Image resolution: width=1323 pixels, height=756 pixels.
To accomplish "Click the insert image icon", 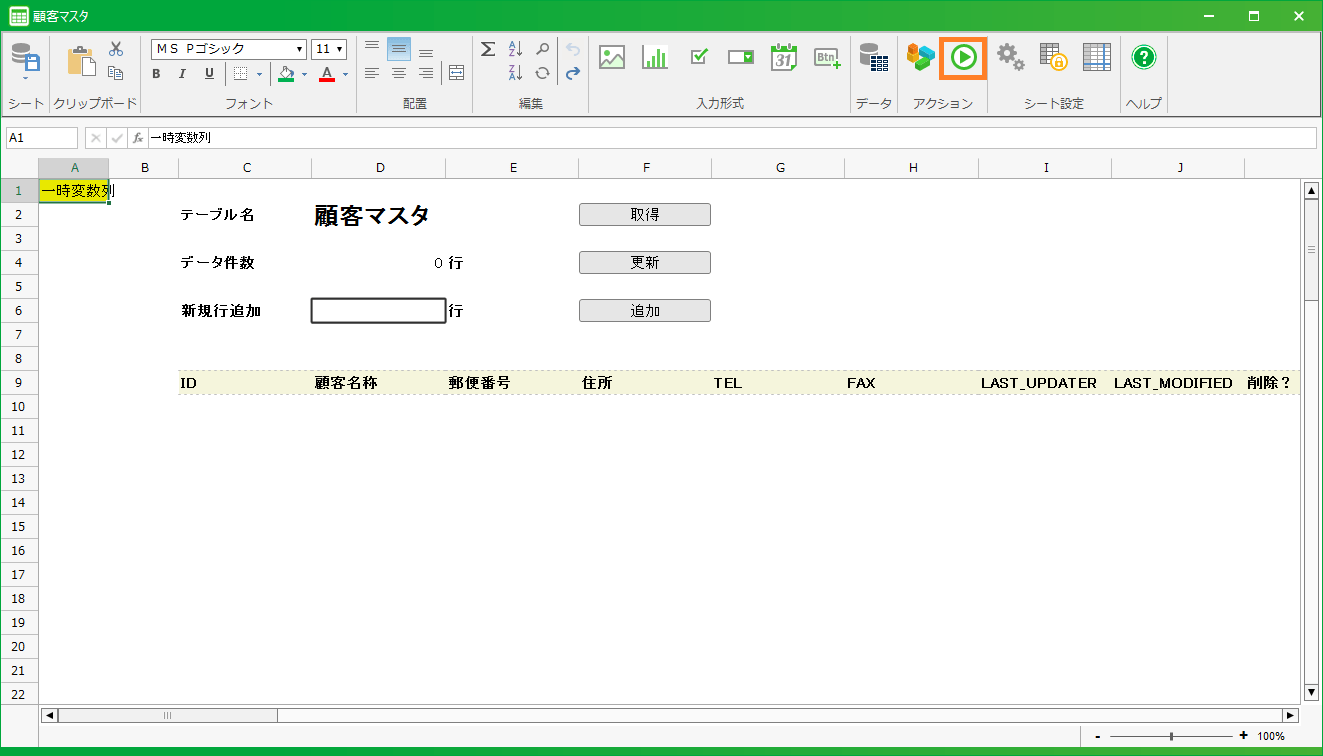I will [x=612, y=58].
